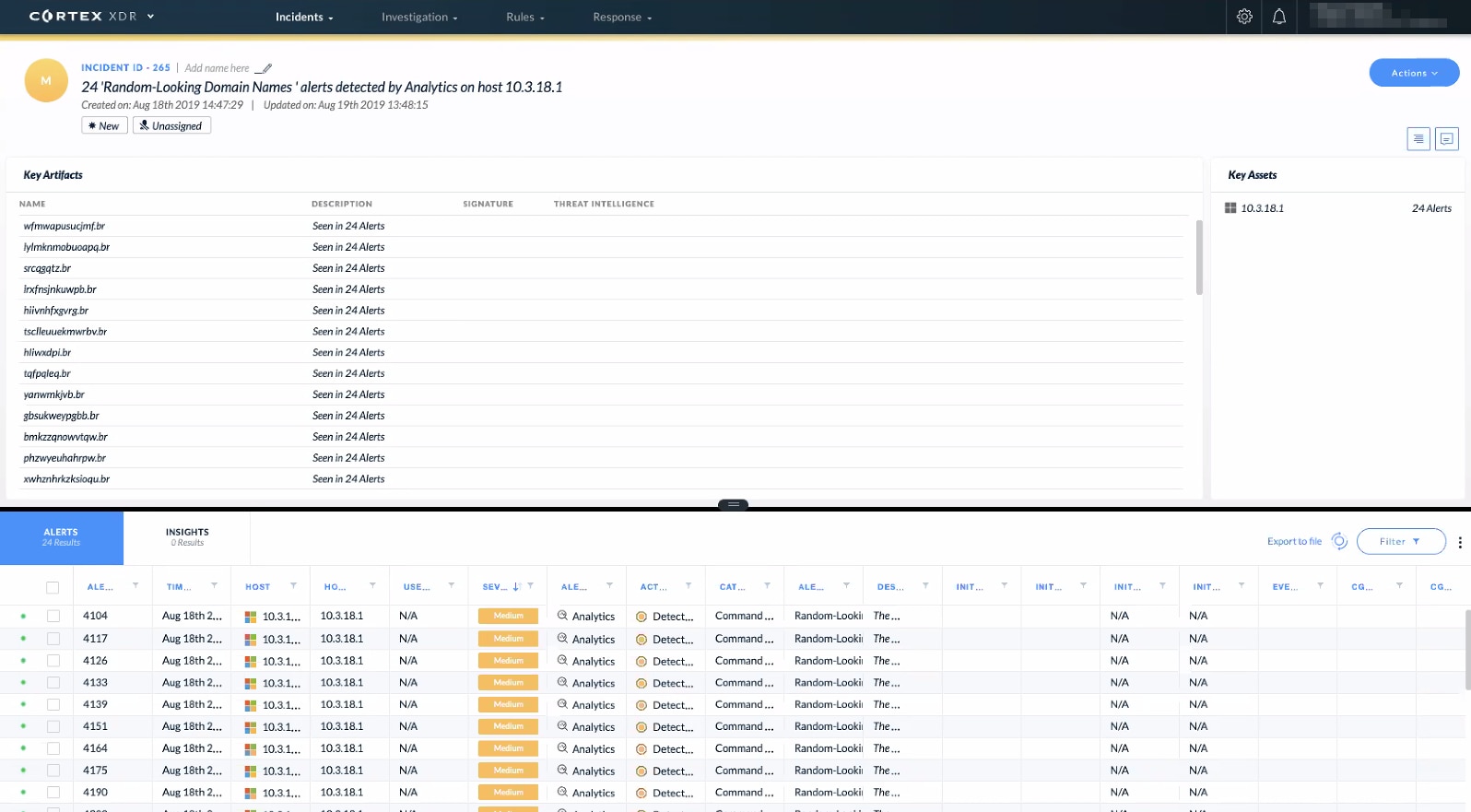1471x812 pixels.
Task: Switch to the Insights tab
Action: tap(187, 537)
